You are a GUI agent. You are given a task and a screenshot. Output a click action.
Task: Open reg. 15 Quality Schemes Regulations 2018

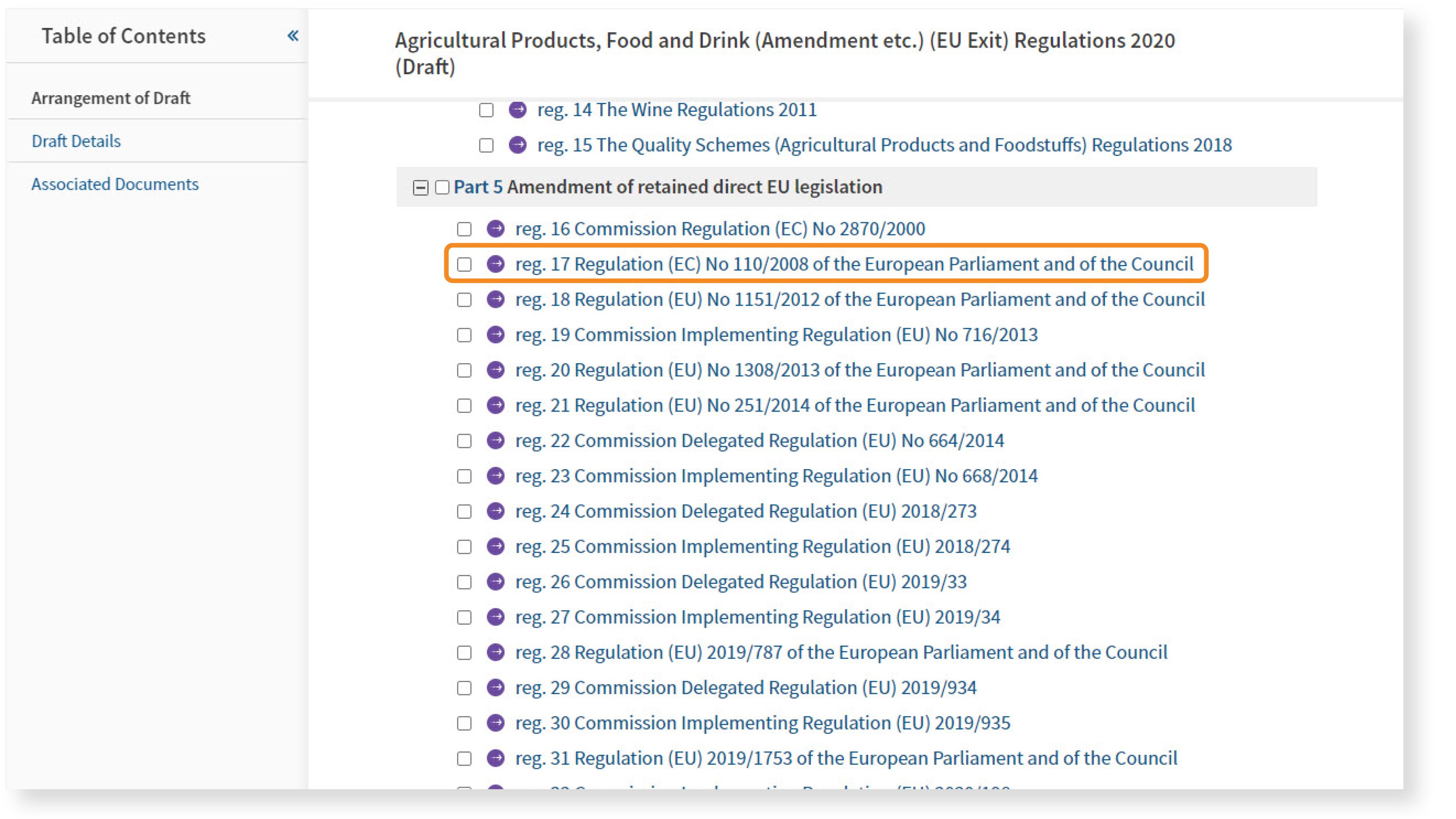point(885,145)
